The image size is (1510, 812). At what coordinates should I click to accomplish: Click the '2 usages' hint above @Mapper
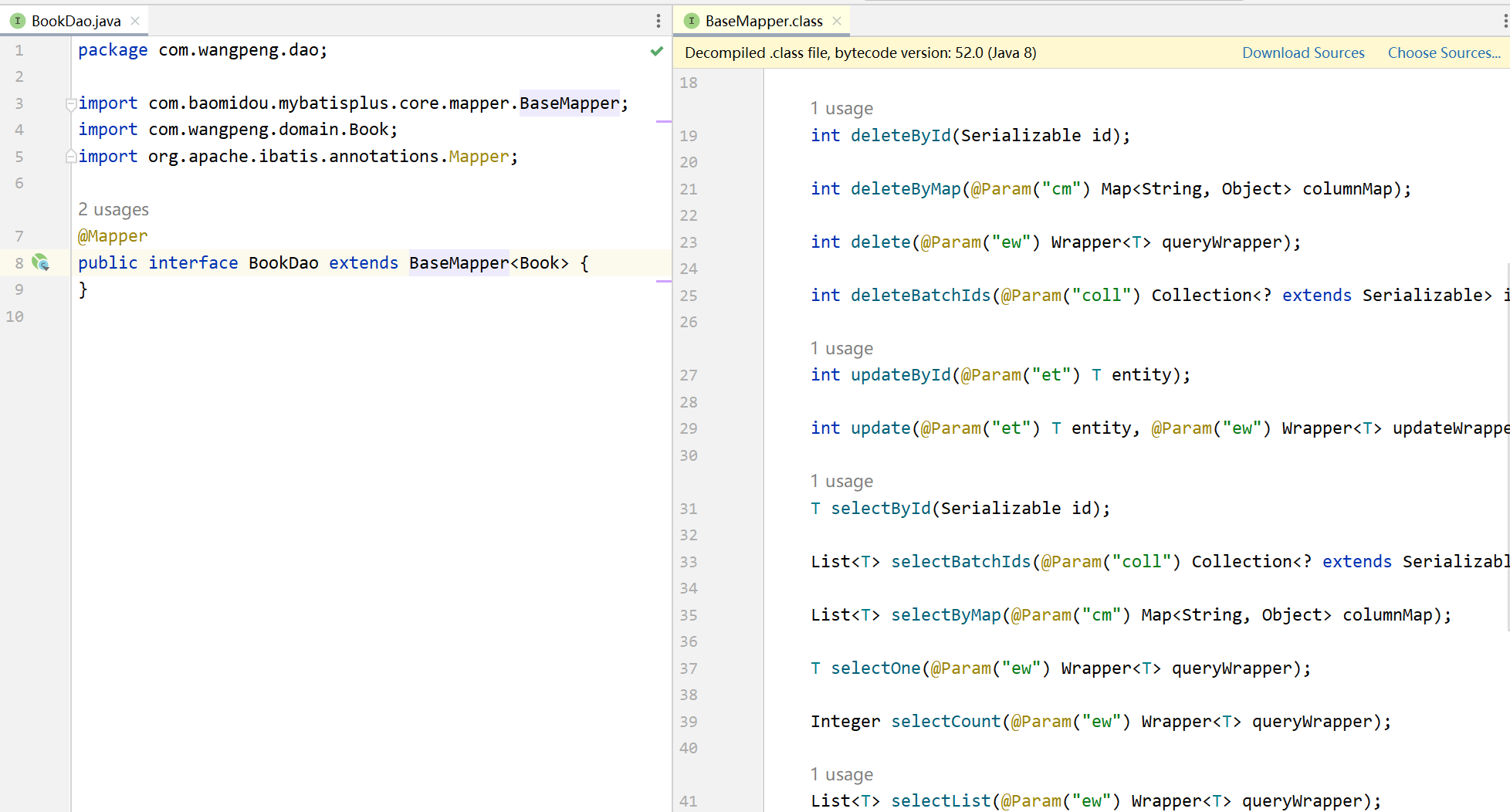tap(113, 209)
